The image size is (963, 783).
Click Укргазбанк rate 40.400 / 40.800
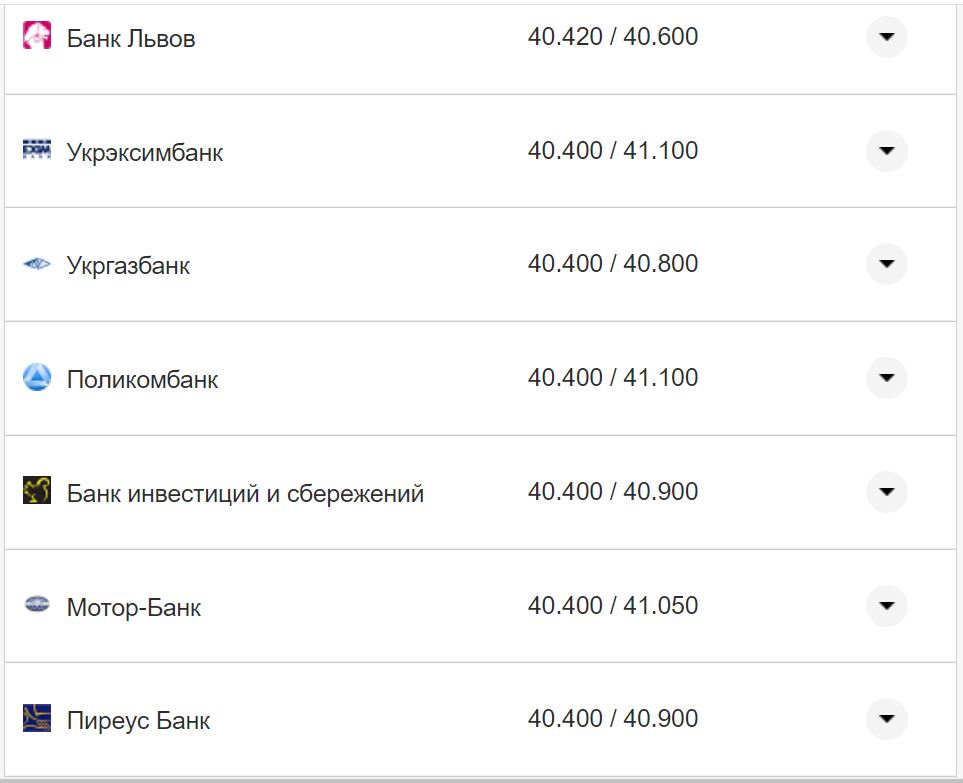coord(613,264)
